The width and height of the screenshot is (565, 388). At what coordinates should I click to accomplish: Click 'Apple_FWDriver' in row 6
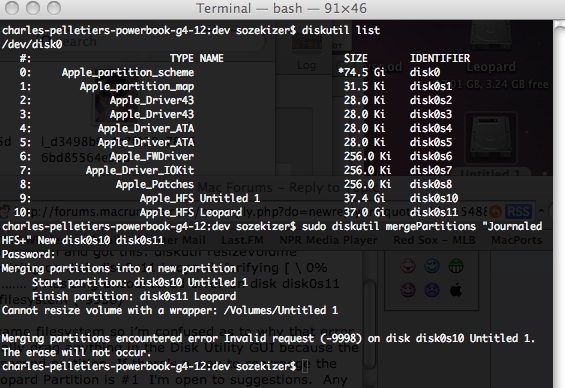[x=152, y=156]
